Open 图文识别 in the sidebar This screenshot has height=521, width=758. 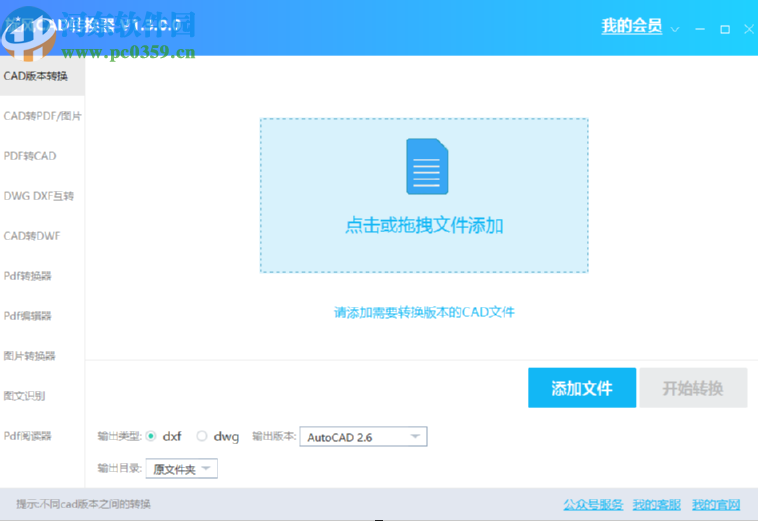(24, 396)
